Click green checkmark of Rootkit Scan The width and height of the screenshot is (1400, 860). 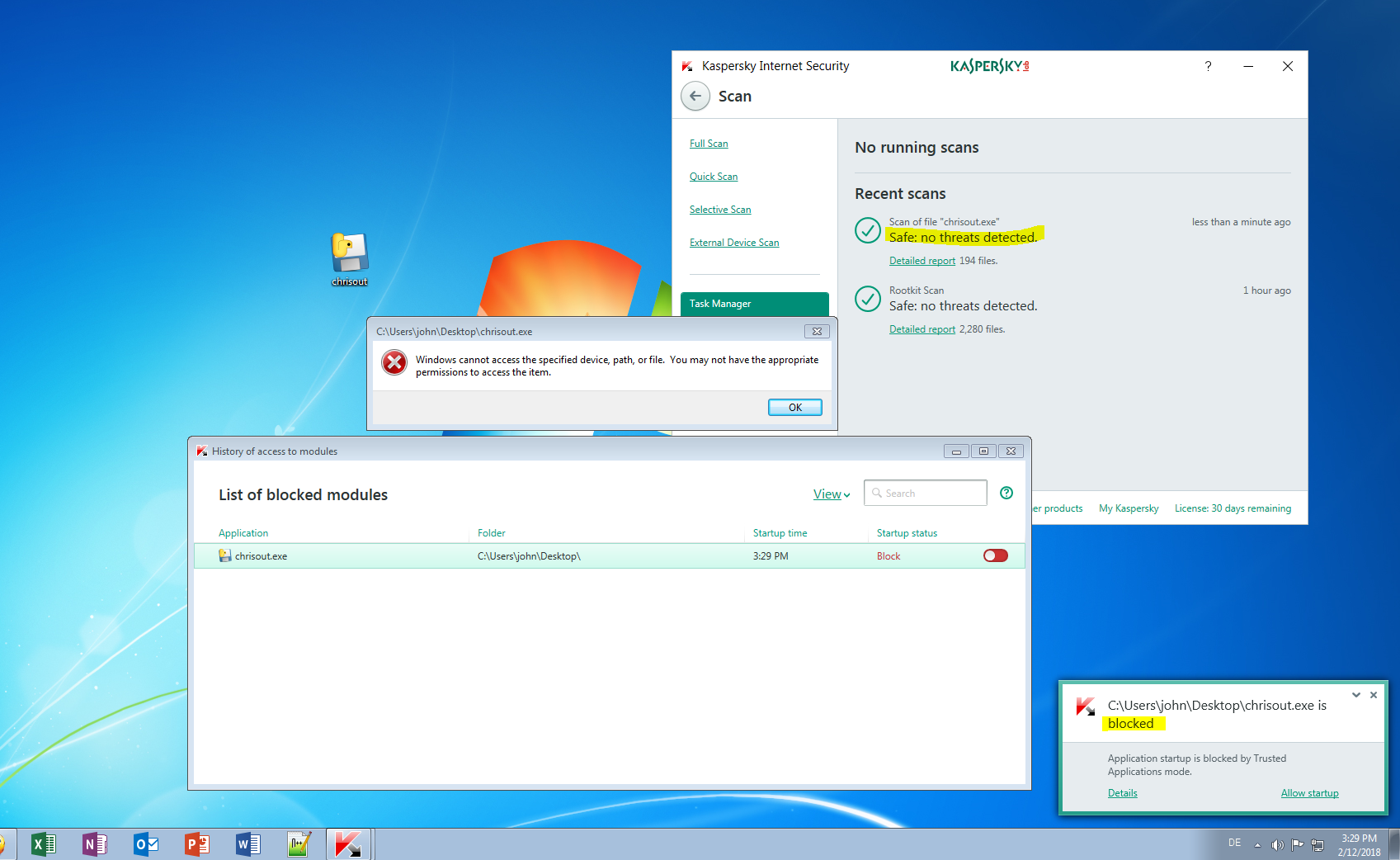tap(868, 299)
